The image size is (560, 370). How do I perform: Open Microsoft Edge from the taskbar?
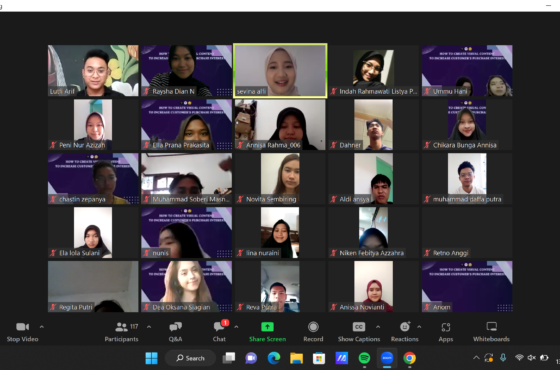[x=274, y=358]
